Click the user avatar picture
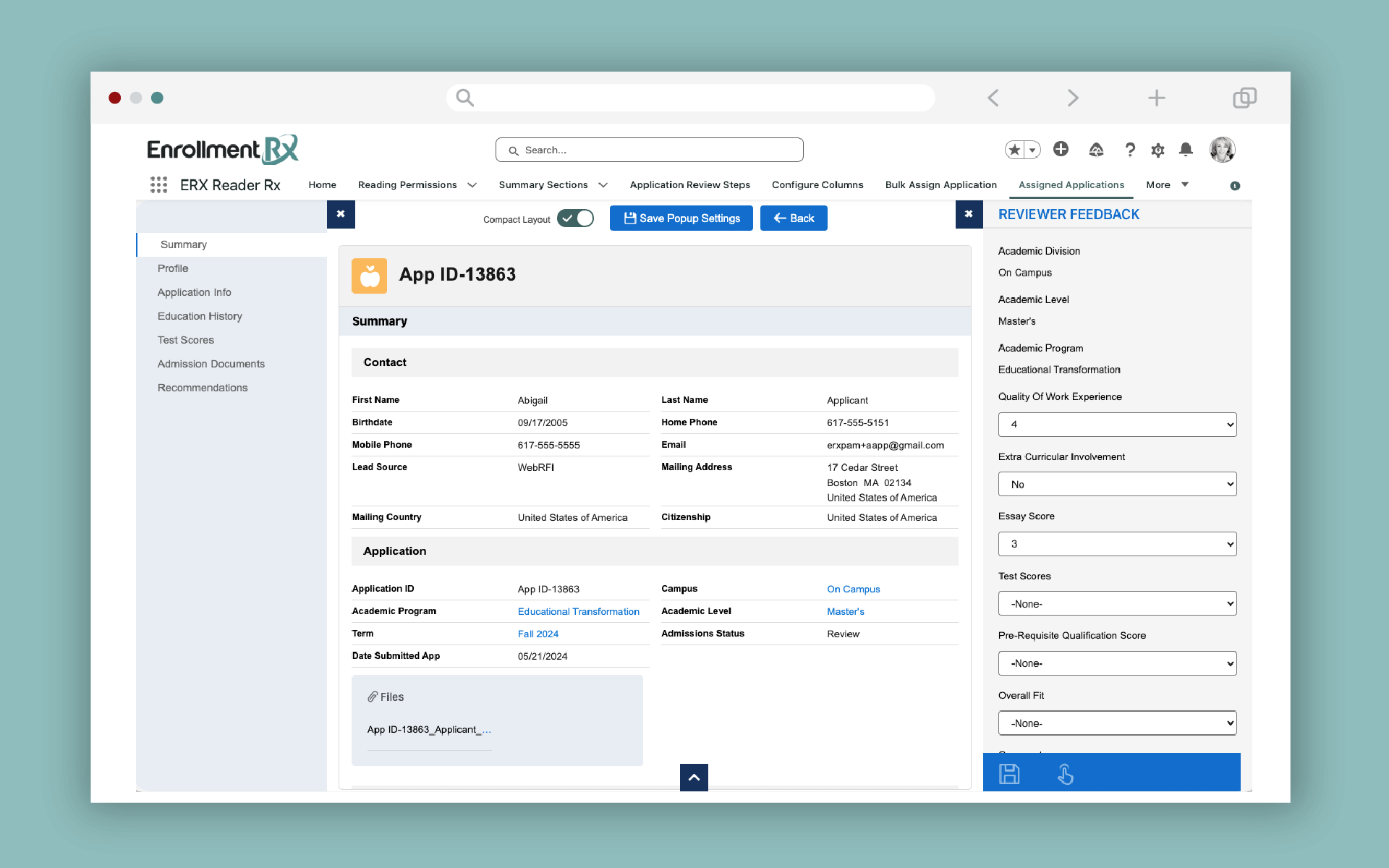Image resolution: width=1389 pixels, height=868 pixels. pos(1222,150)
